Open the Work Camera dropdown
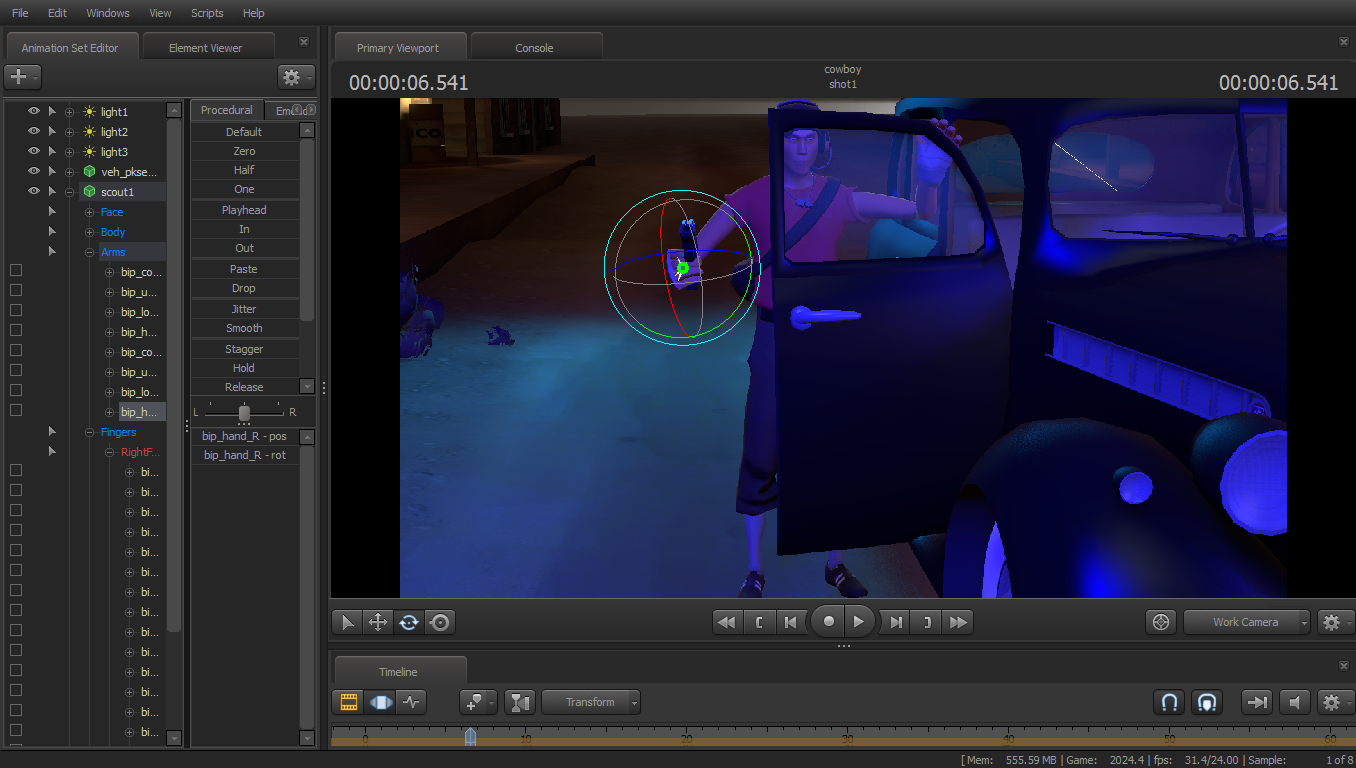The height and width of the screenshot is (768, 1356). 1247,622
